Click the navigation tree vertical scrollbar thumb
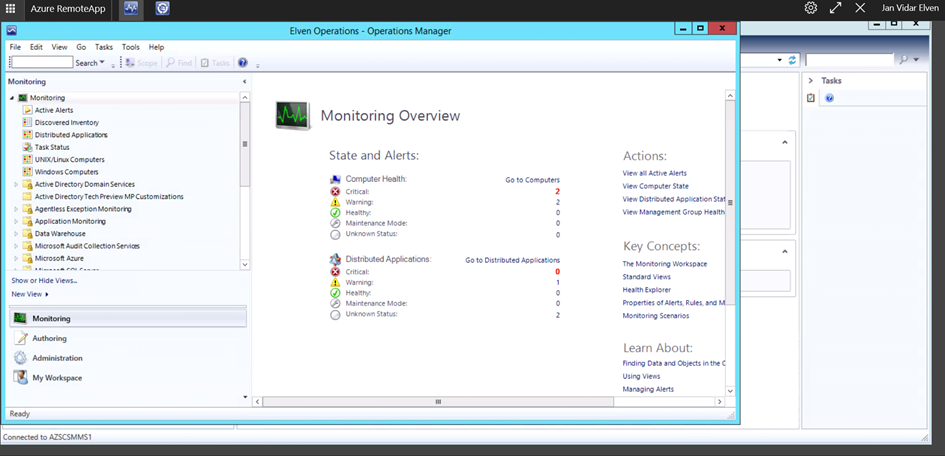 point(245,144)
